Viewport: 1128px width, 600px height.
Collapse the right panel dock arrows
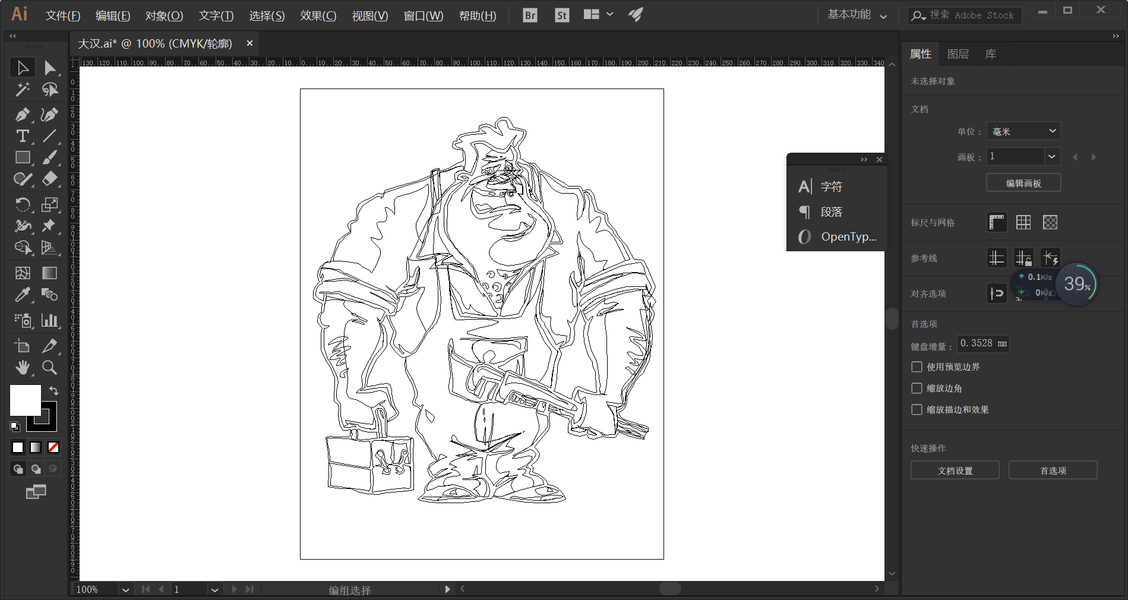1116,36
